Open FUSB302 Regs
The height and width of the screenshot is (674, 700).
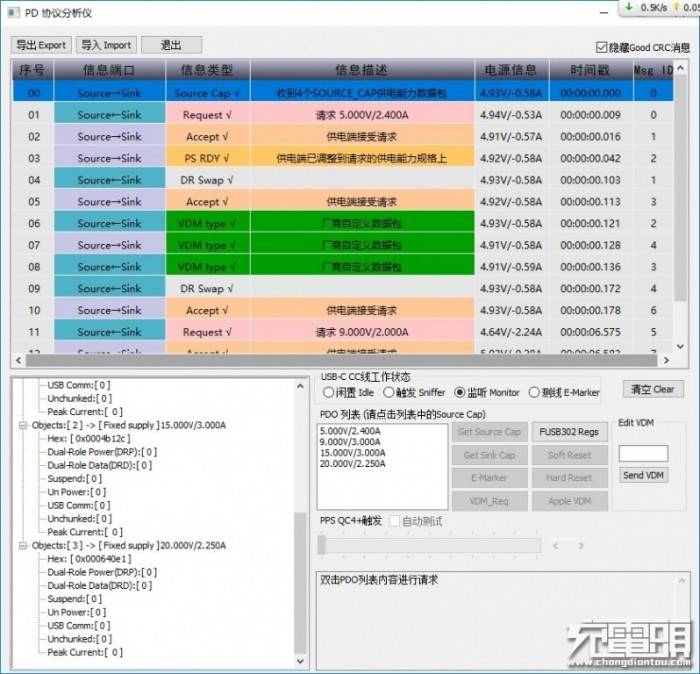click(x=569, y=432)
